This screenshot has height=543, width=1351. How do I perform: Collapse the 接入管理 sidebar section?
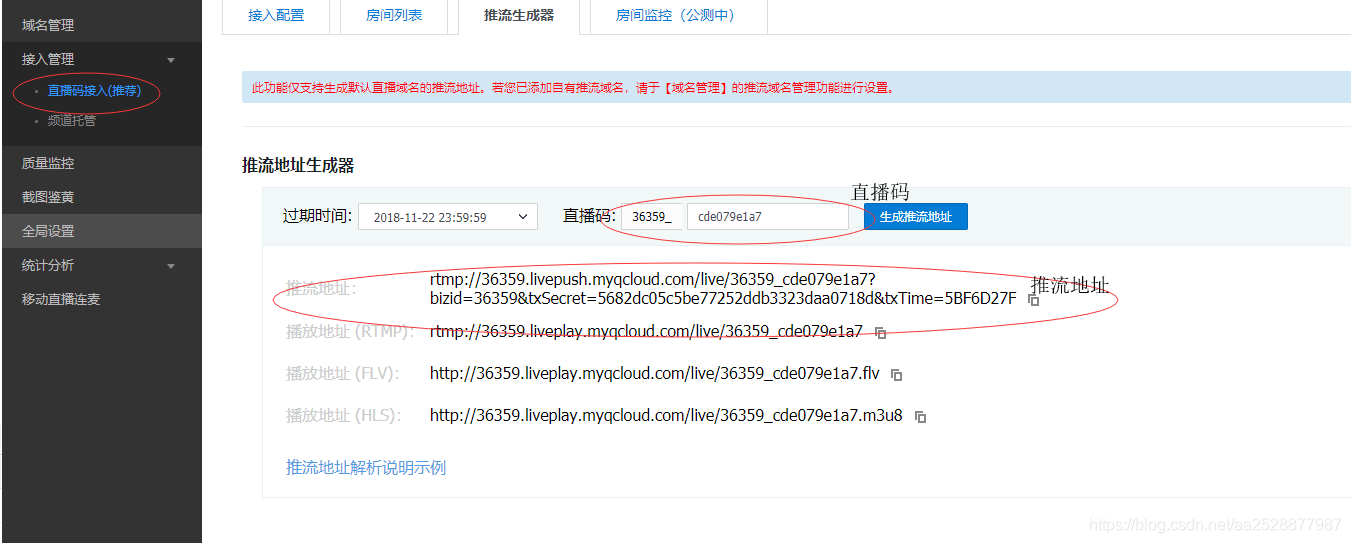click(x=171, y=60)
